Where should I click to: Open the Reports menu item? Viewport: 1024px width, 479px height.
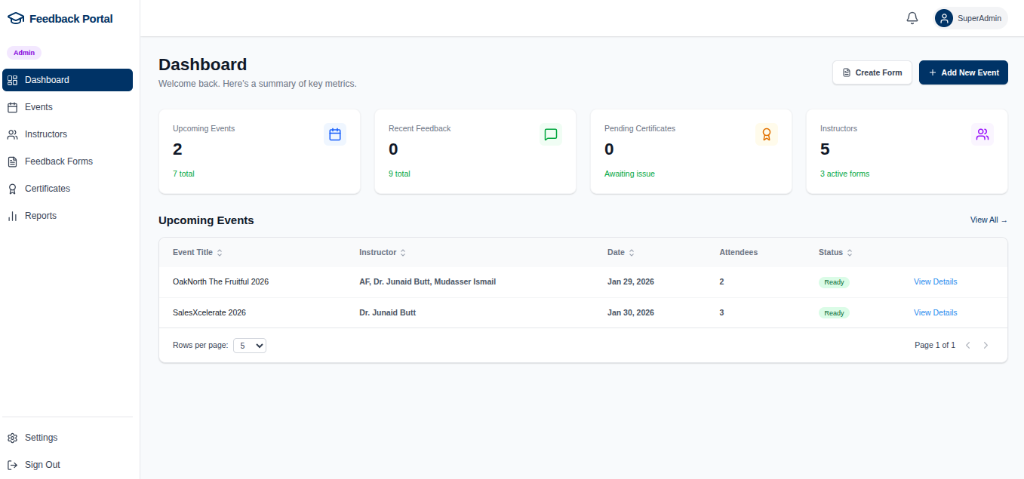point(67,216)
